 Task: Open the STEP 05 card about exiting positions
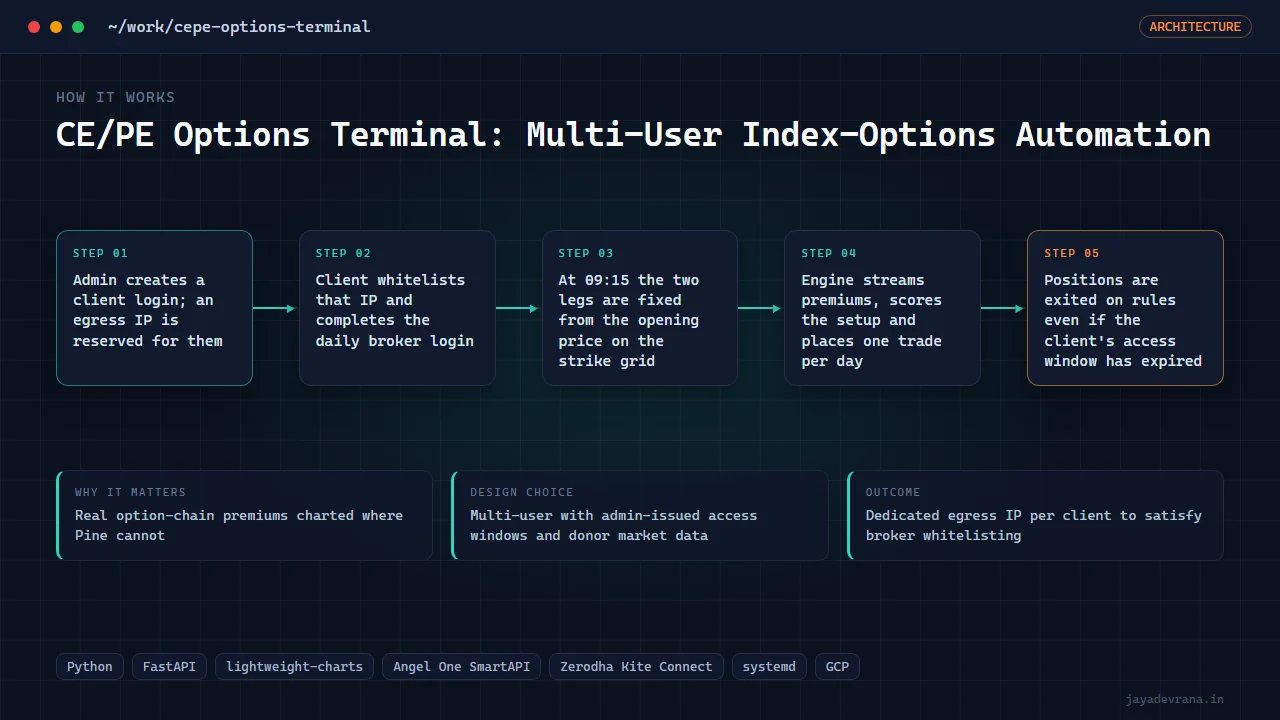1125,308
